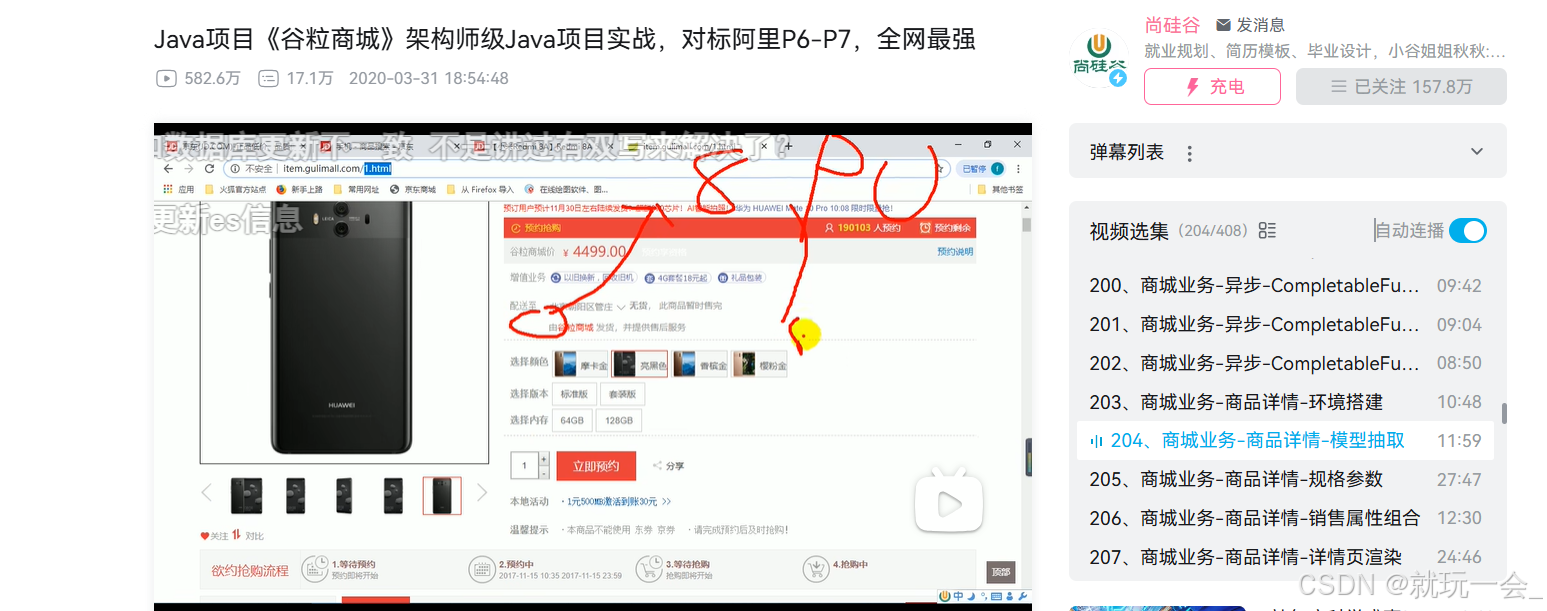Image resolution: width=1547 pixels, height=611 pixels.
Task: Play episode 207 商城业务-商品详情-详情页渲染
Action: tap(1285, 557)
